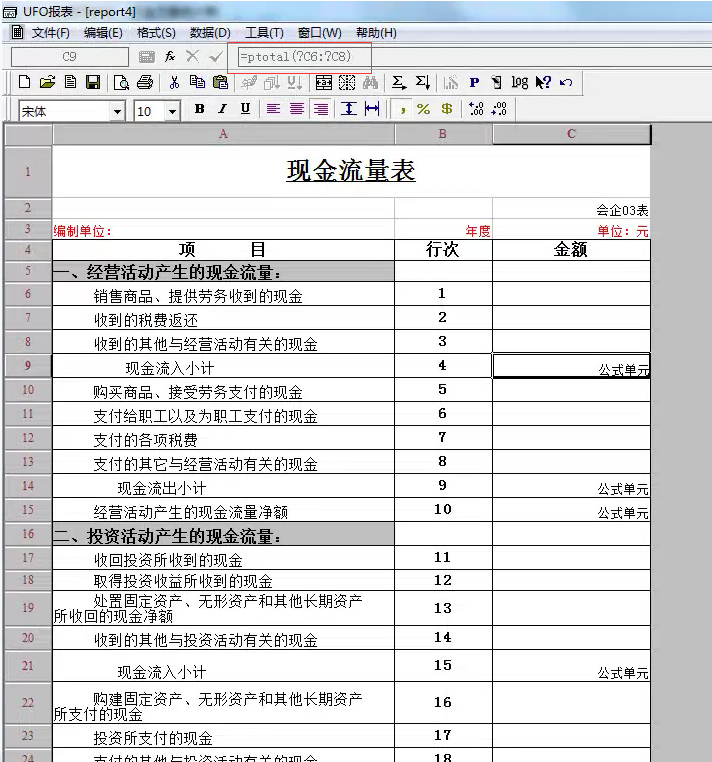Align text left

click(273, 108)
